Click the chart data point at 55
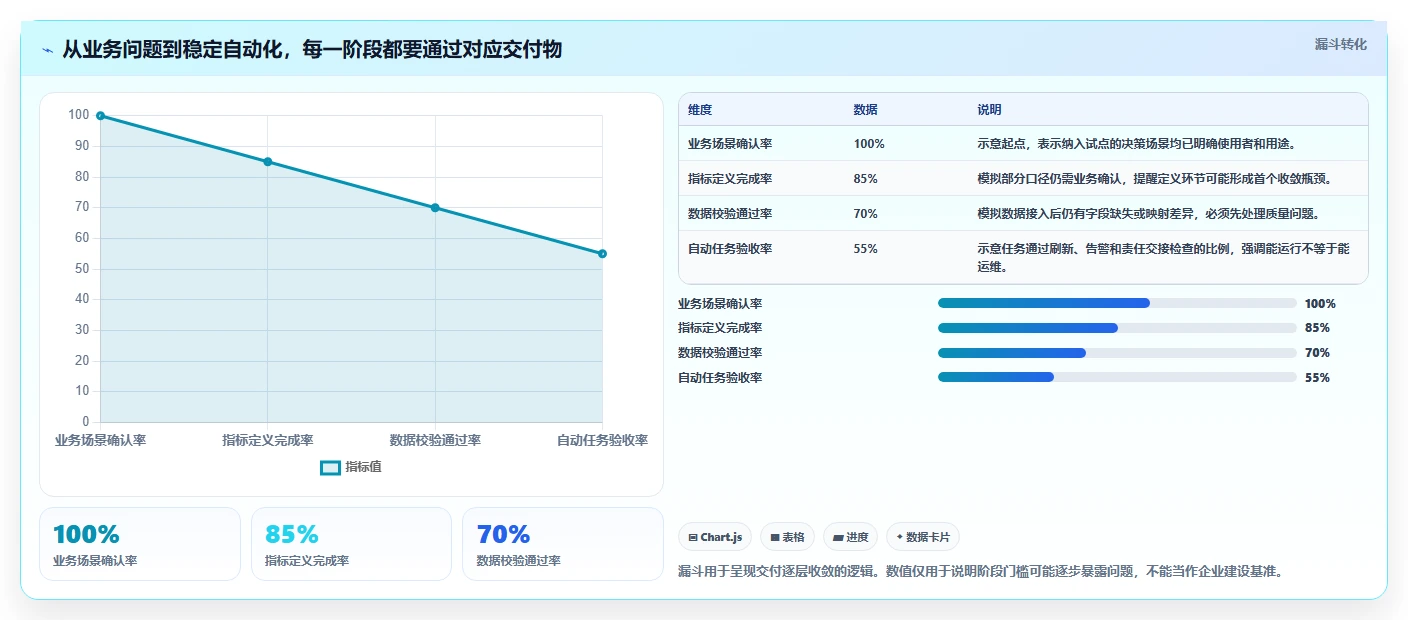1408x620 pixels. [x=602, y=254]
